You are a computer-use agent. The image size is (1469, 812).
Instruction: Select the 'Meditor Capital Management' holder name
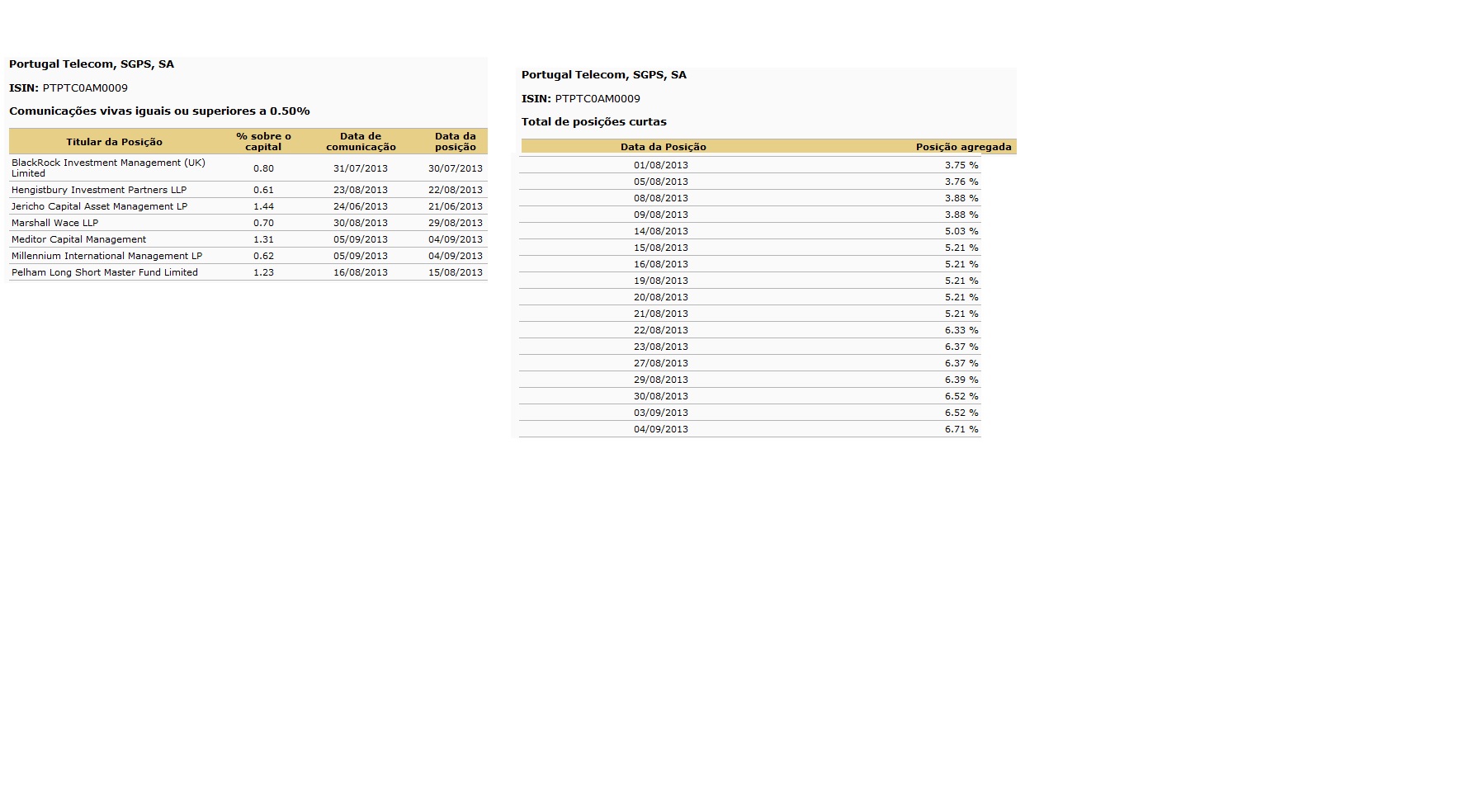(x=78, y=239)
